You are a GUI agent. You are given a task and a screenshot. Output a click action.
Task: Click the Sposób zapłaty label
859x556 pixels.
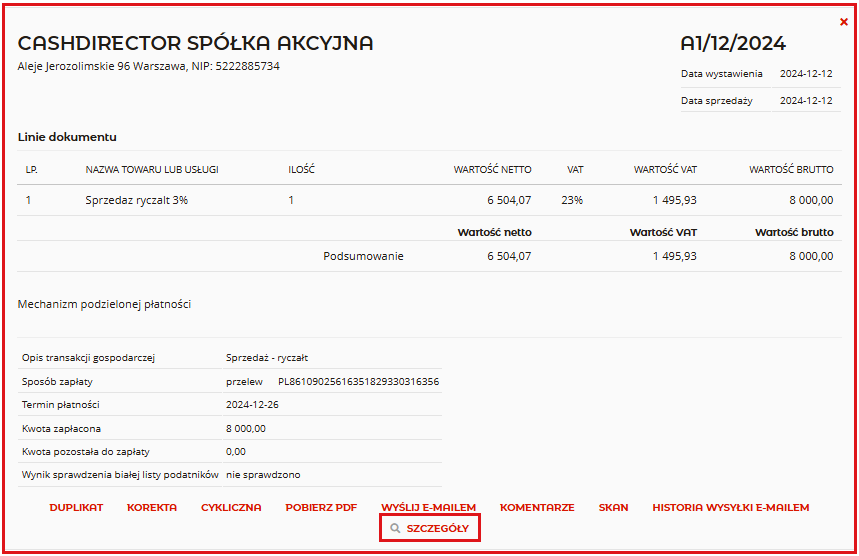click(57, 382)
